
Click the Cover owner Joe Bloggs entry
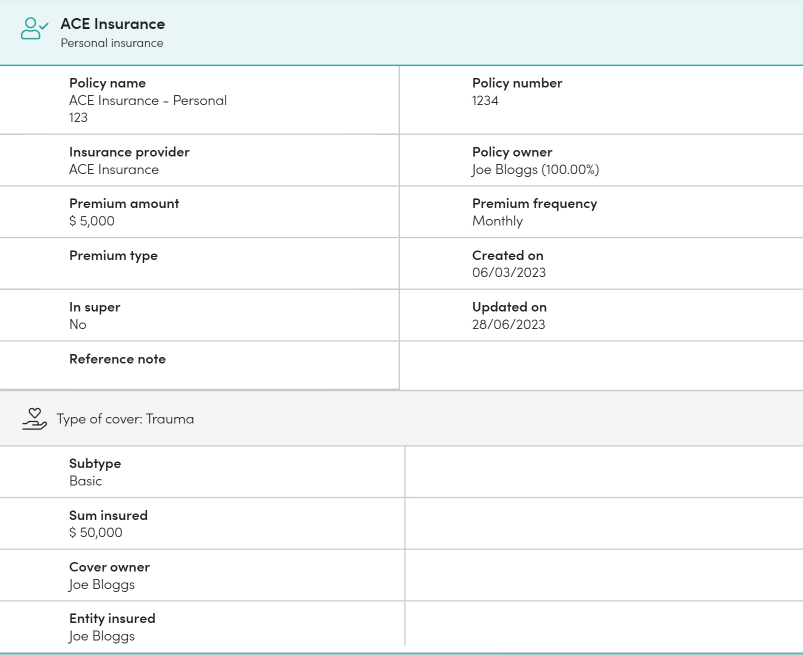point(101,584)
